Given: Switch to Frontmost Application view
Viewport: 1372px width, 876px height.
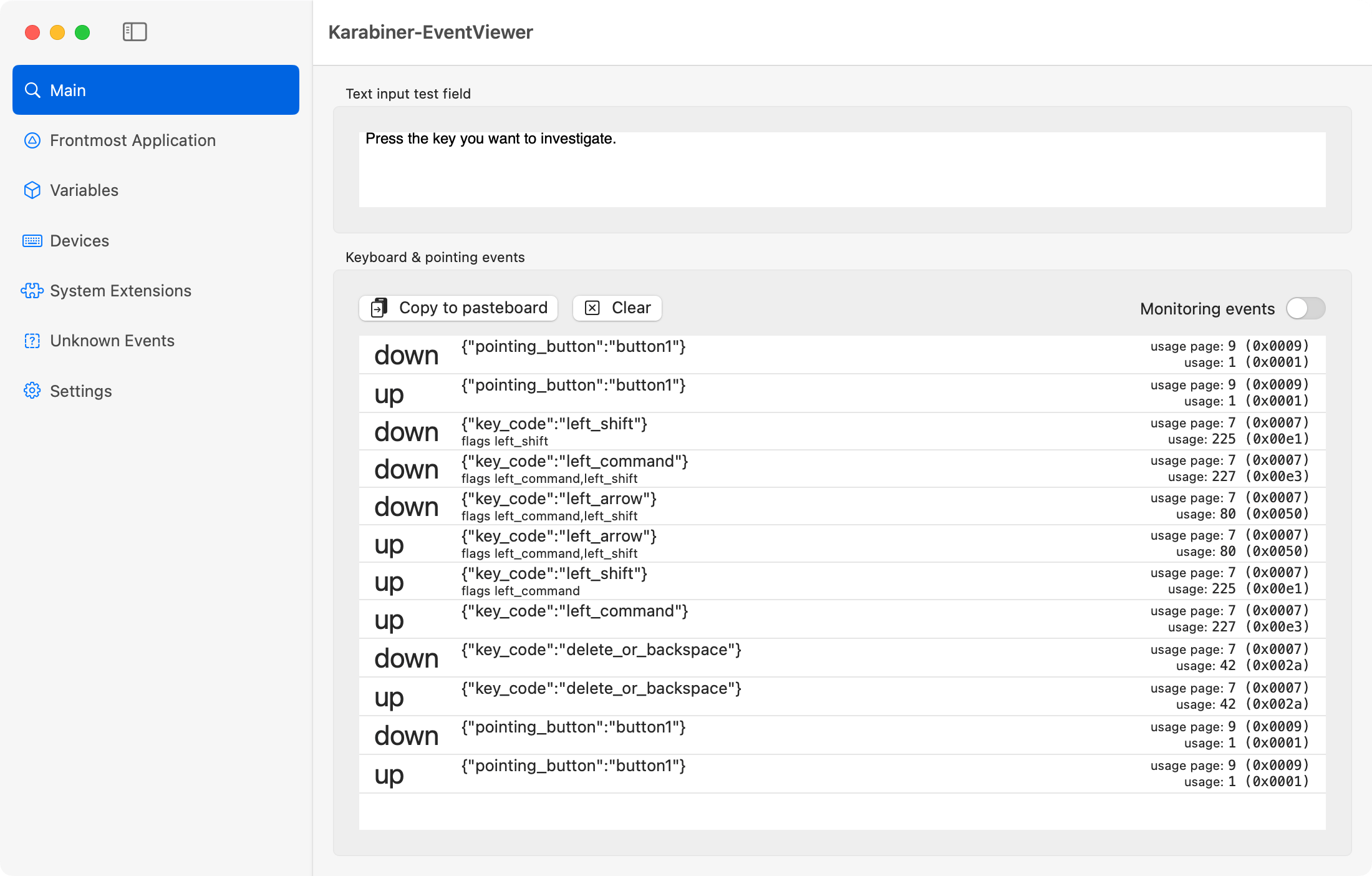Looking at the screenshot, I should [x=133, y=140].
